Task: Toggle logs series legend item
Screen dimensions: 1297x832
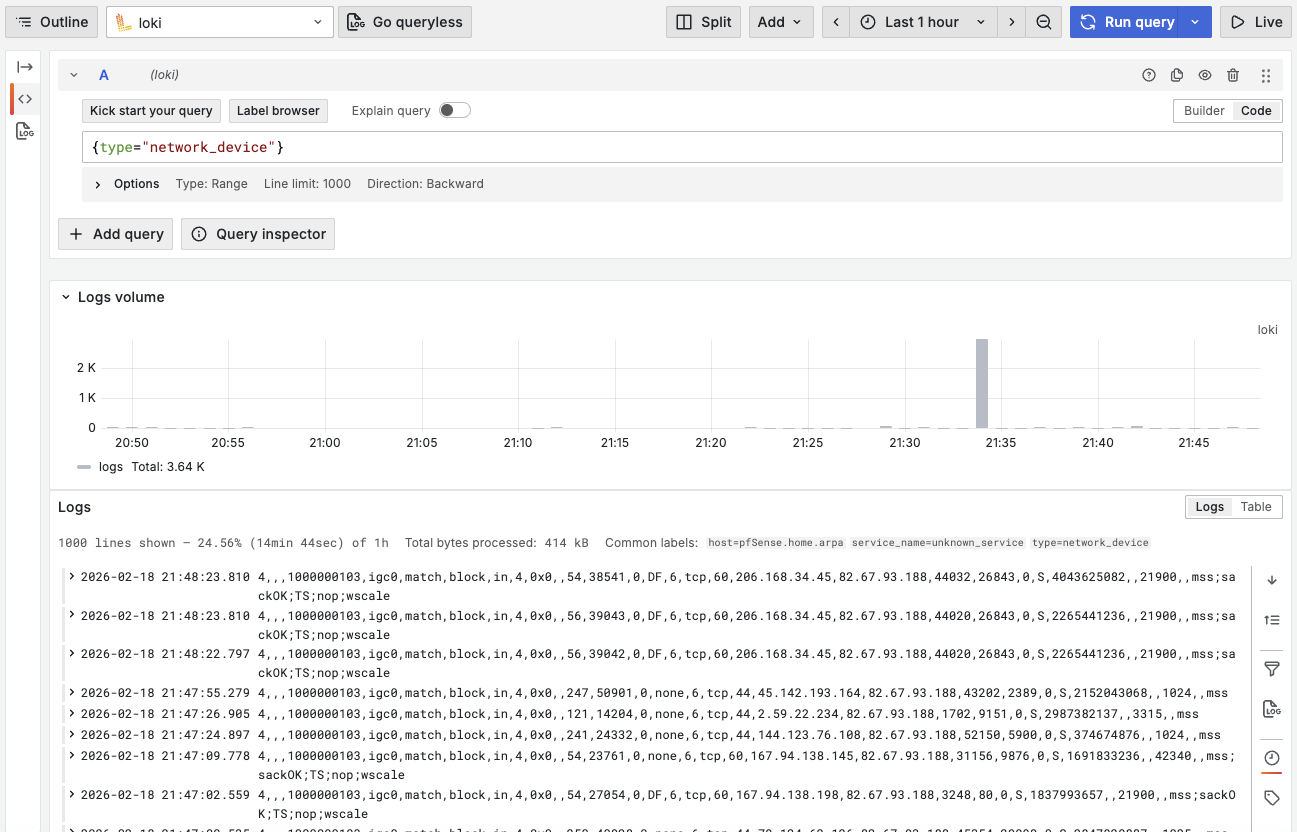Action: (x=110, y=467)
